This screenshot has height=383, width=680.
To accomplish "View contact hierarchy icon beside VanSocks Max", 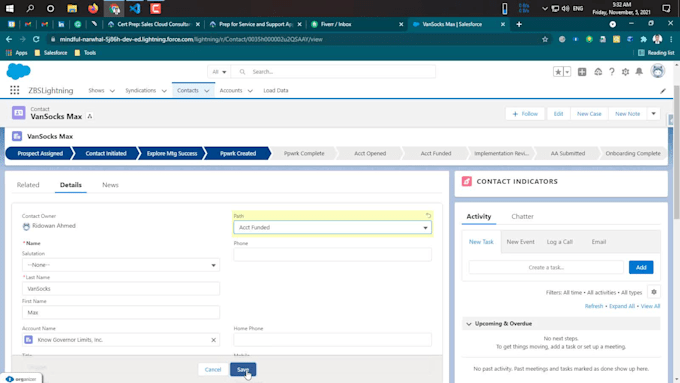I will click(x=90, y=116).
